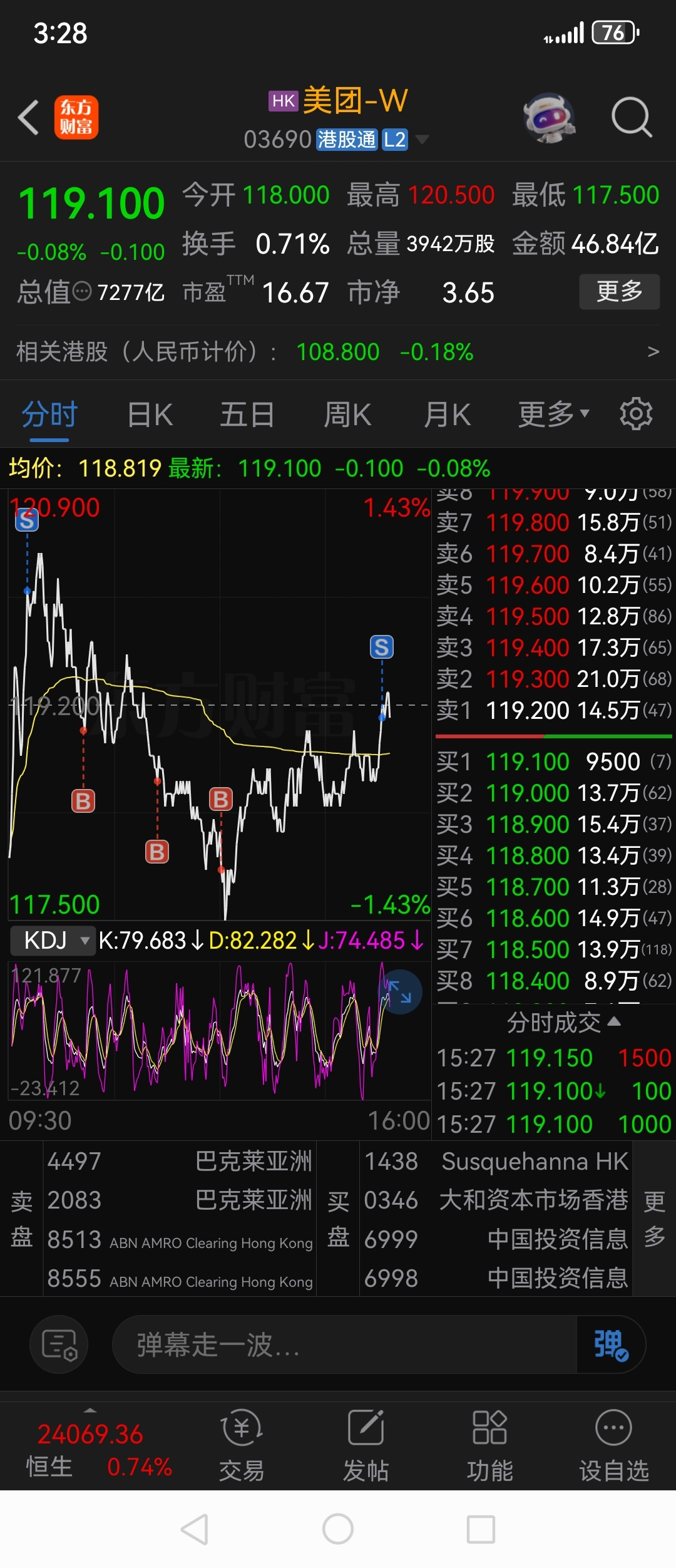The height and width of the screenshot is (1568, 676).
Task: Open the robot assistant avatar
Action: (x=549, y=117)
